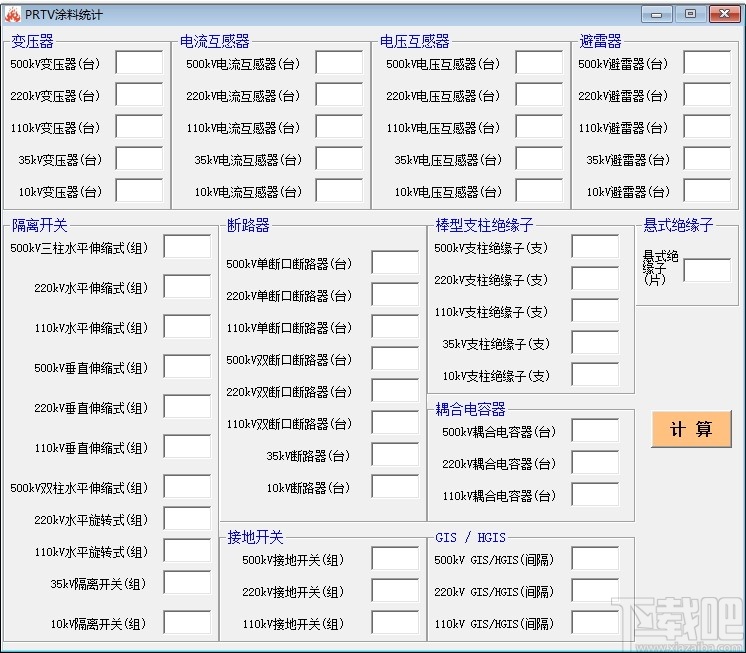Viewport: 746px width, 653px height.
Task: Click the 110kV耦合电容器(台) input box
Action: point(595,494)
